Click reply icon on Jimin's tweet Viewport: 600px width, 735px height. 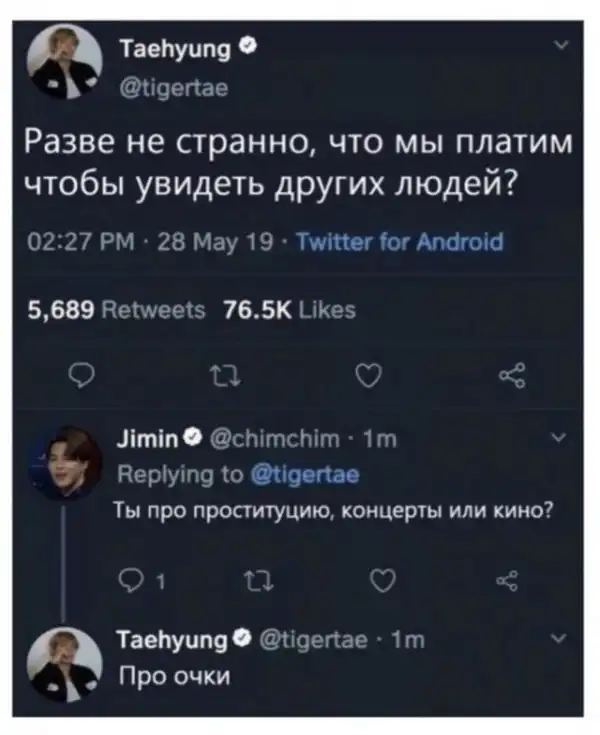(x=131, y=579)
